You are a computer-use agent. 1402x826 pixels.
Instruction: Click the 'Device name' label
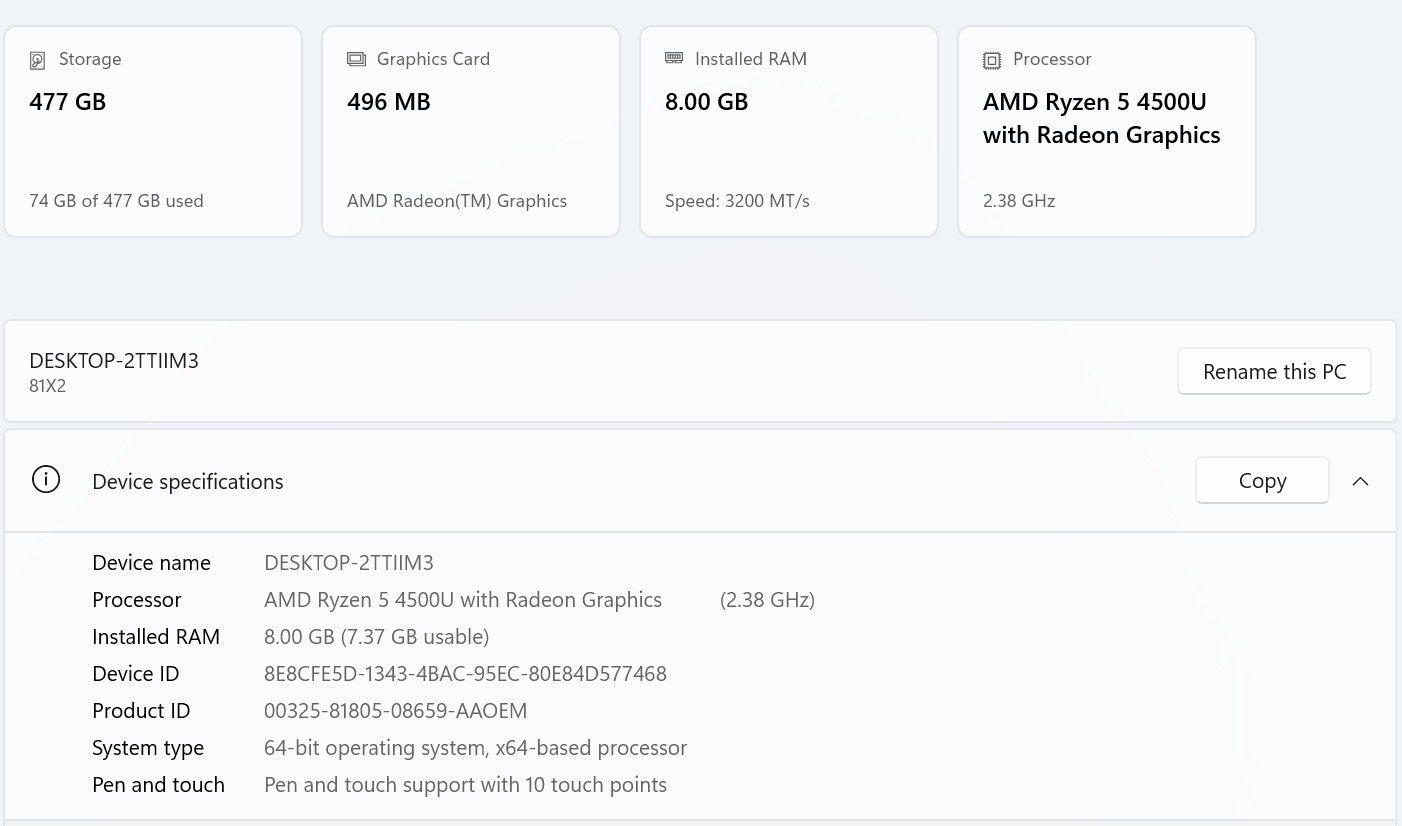tap(151, 563)
